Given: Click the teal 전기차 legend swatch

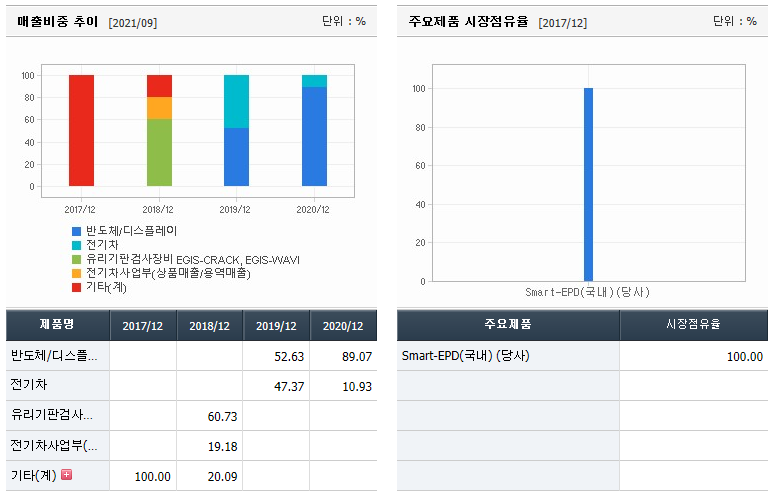Looking at the screenshot, I should click(x=76, y=245).
